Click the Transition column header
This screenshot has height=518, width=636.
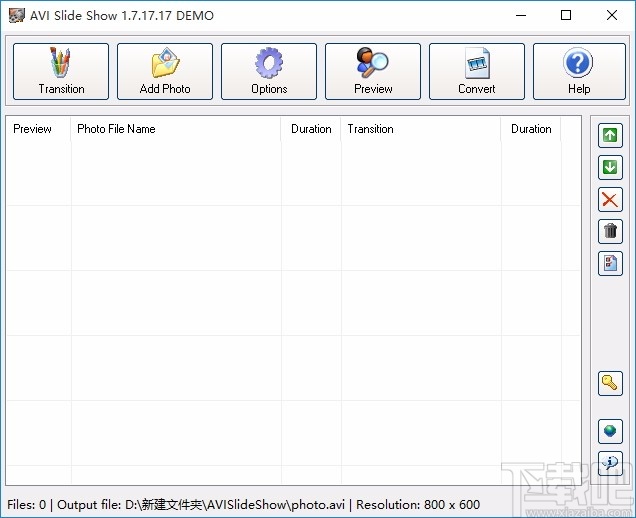coord(421,129)
